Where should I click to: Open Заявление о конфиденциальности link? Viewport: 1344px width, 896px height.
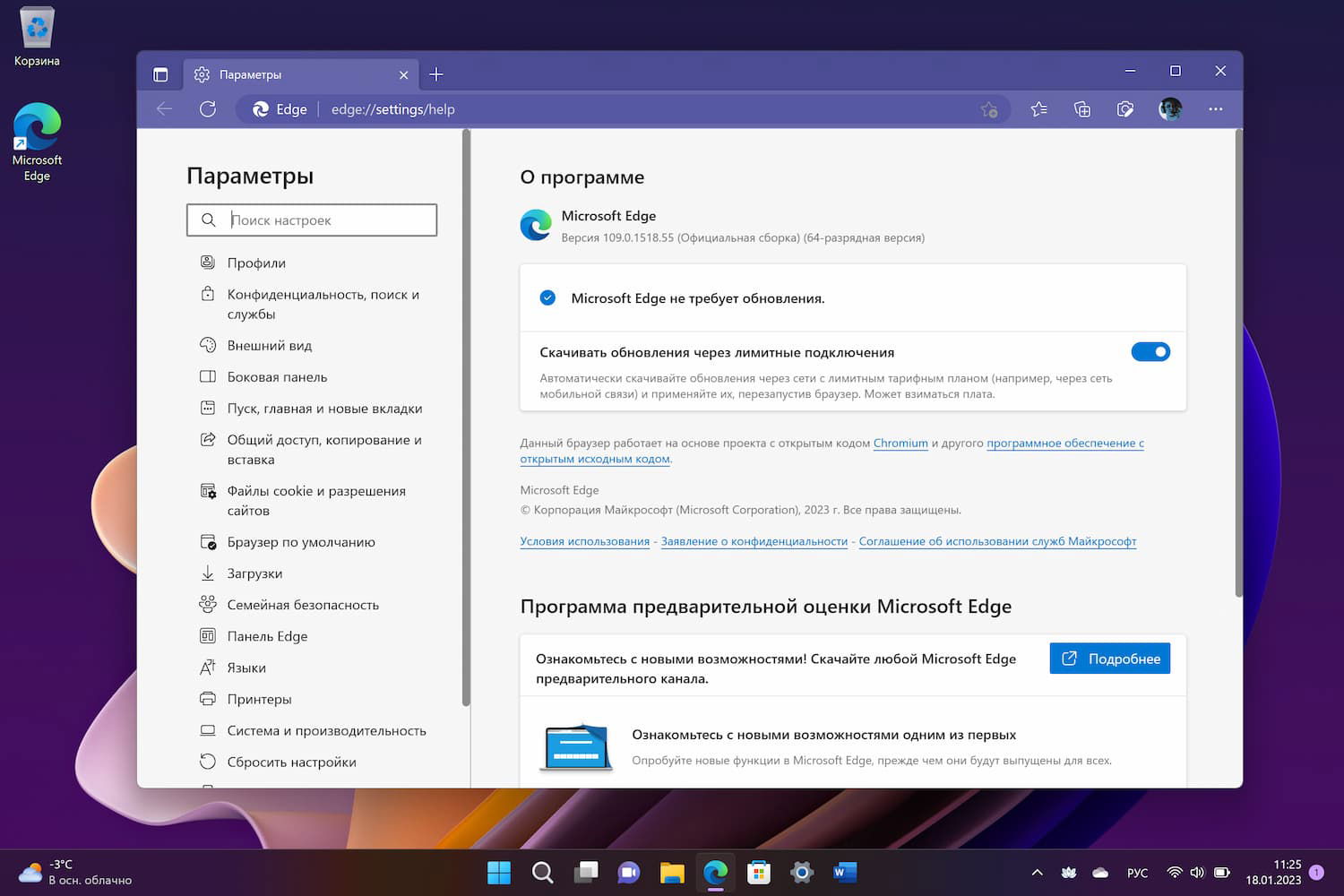pyautogui.click(x=754, y=541)
